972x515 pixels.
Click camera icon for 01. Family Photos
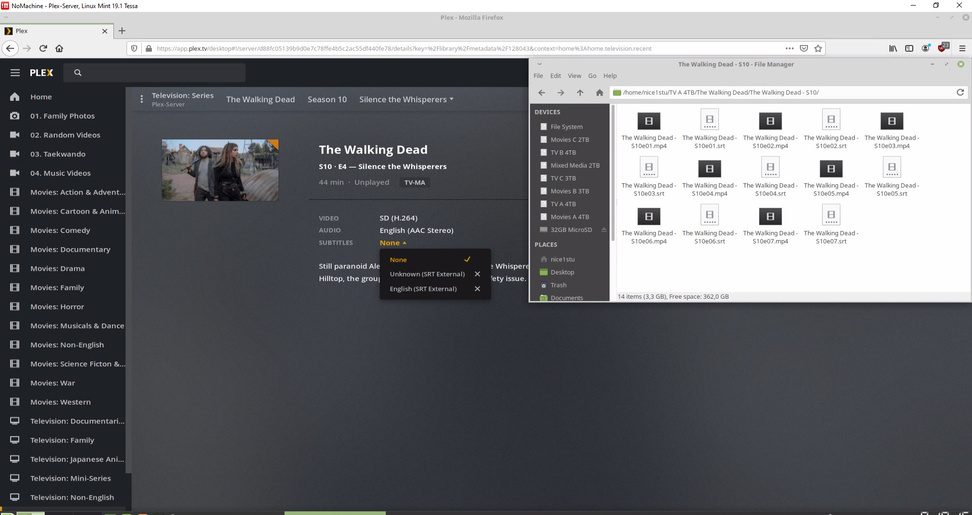(x=15, y=116)
